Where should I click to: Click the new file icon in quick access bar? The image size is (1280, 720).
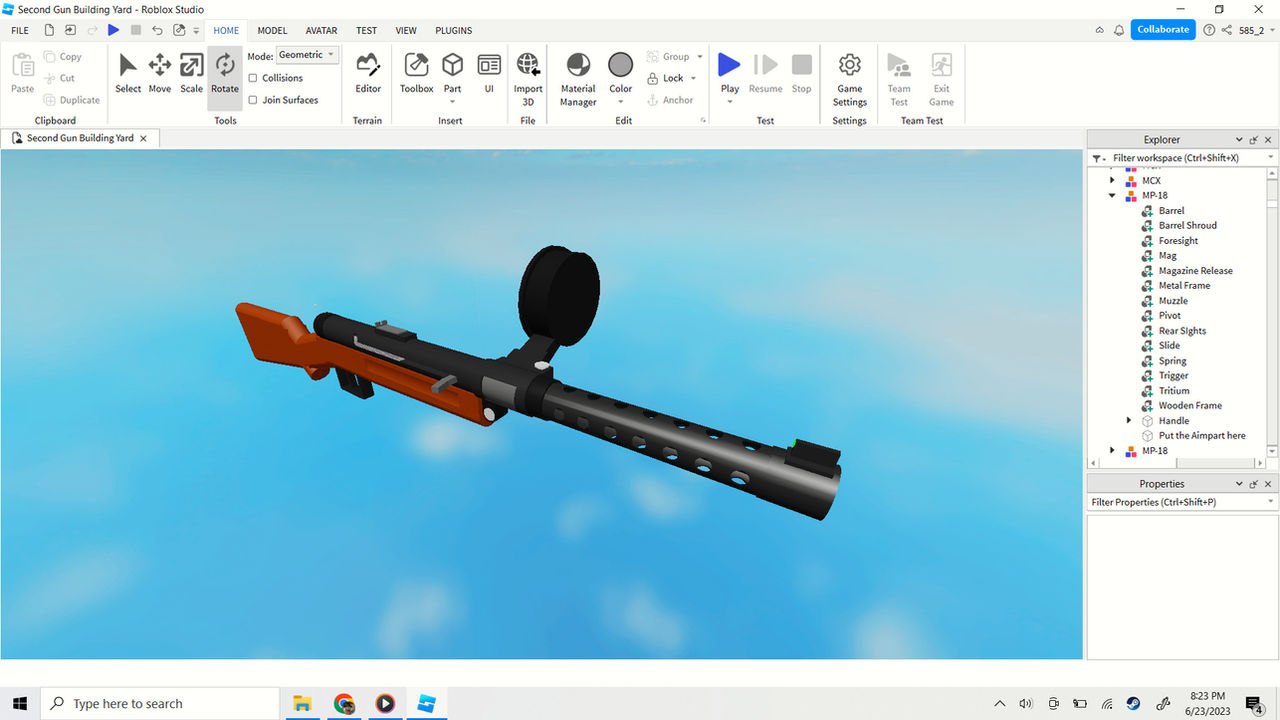tap(48, 30)
